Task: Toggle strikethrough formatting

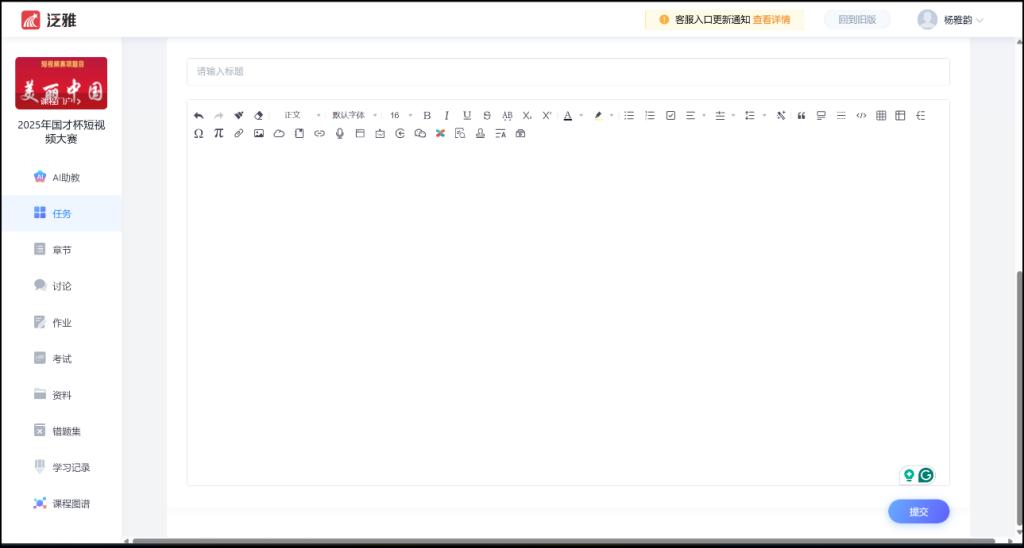Action: click(x=487, y=116)
